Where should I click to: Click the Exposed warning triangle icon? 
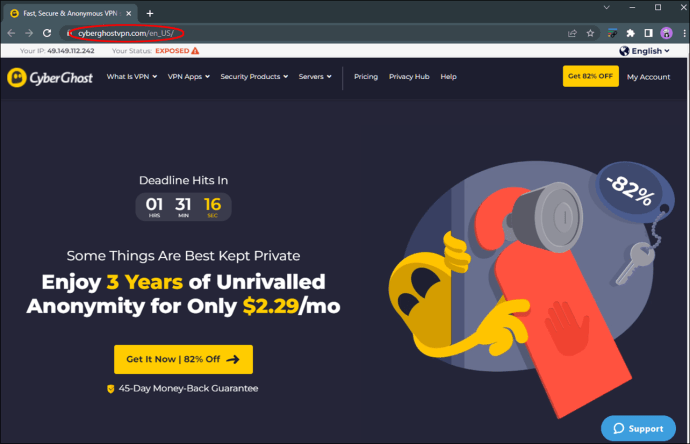(x=195, y=51)
